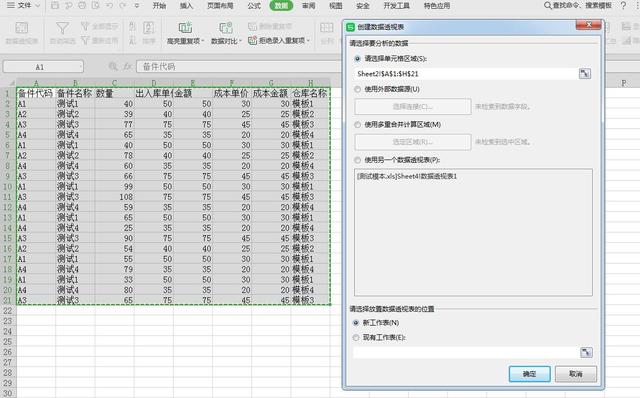640x398 pixels.
Task: Switch to the 特色应用 tab
Action: (x=437, y=6)
